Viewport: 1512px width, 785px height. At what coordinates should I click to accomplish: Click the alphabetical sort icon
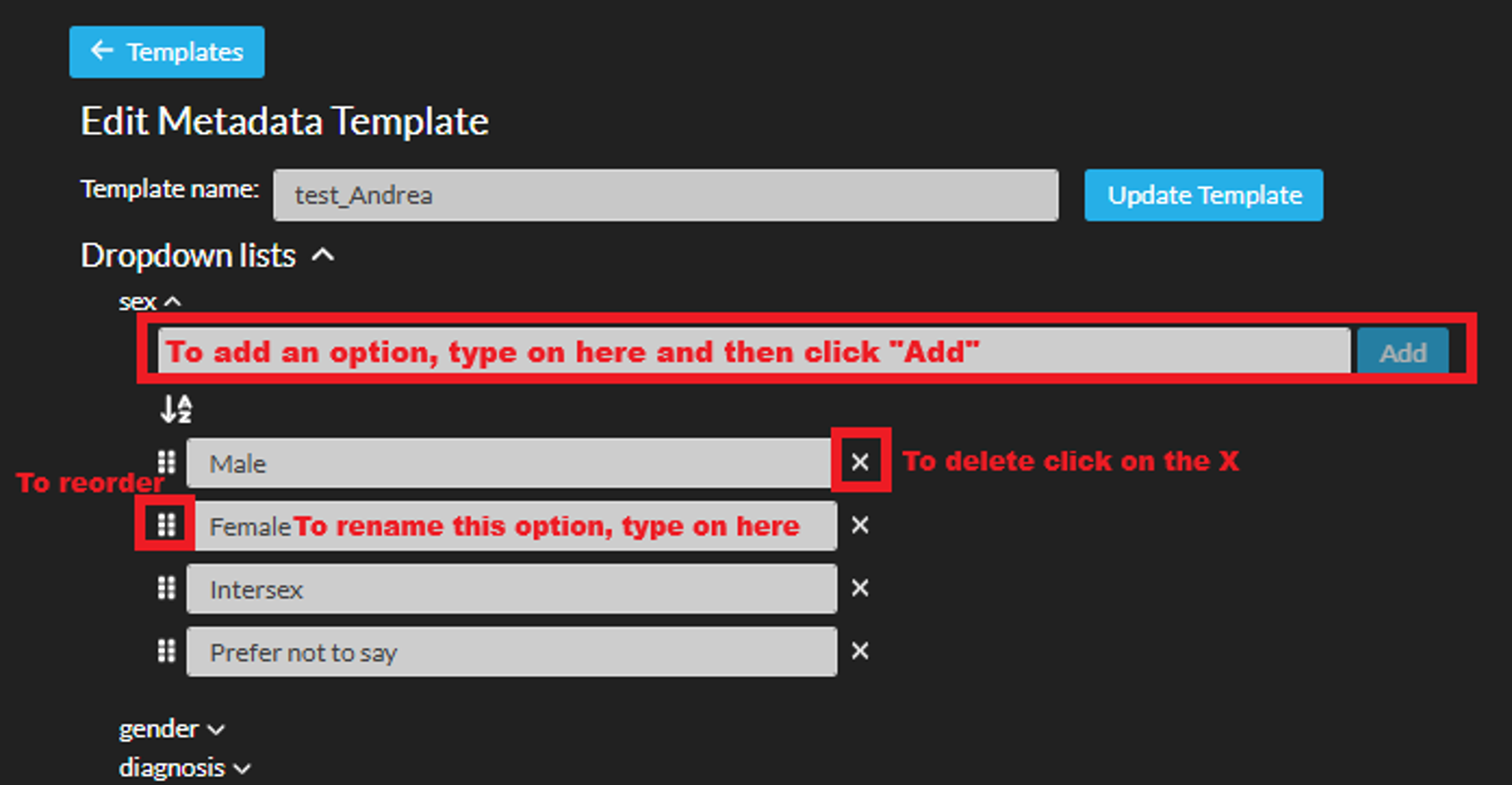pyautogui.click(x=177, y=409)
